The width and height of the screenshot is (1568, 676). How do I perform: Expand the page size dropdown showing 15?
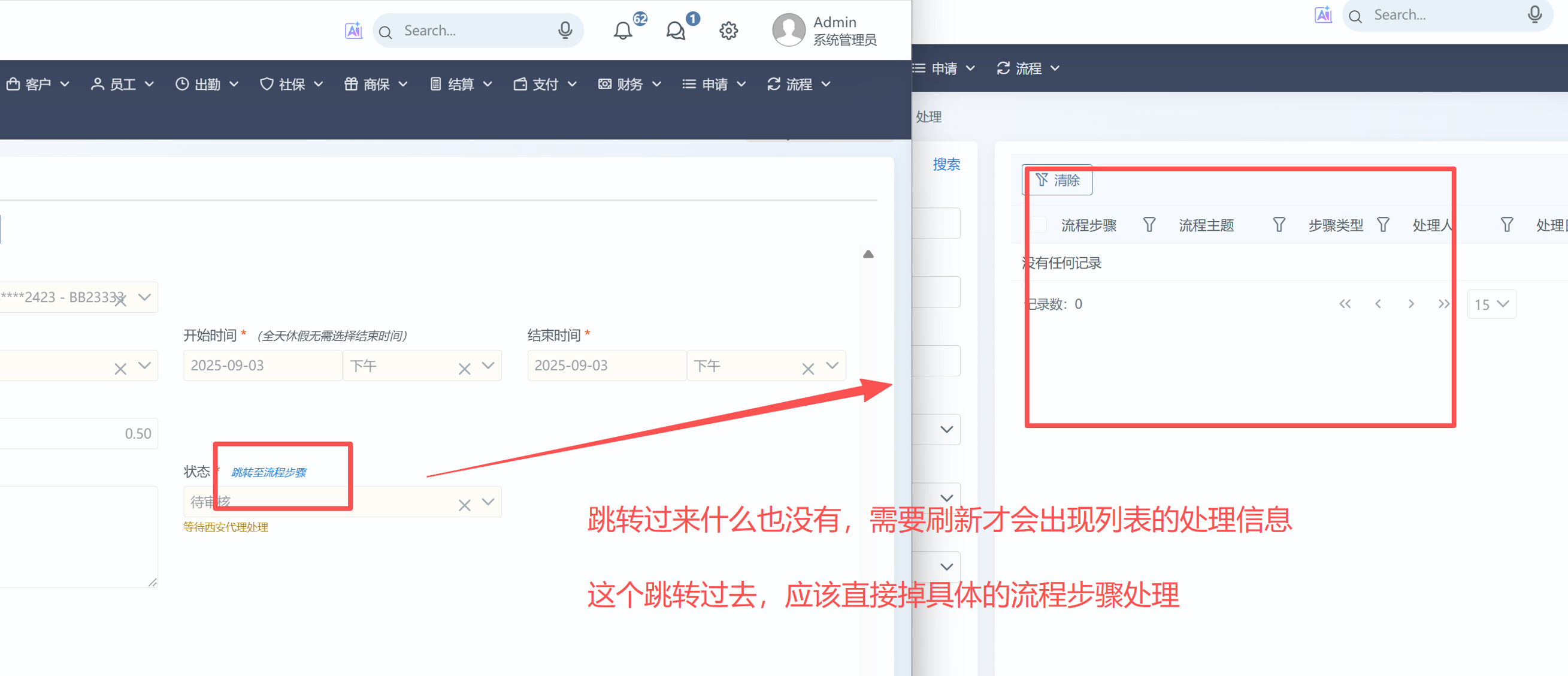click(x=1491, y=304)
